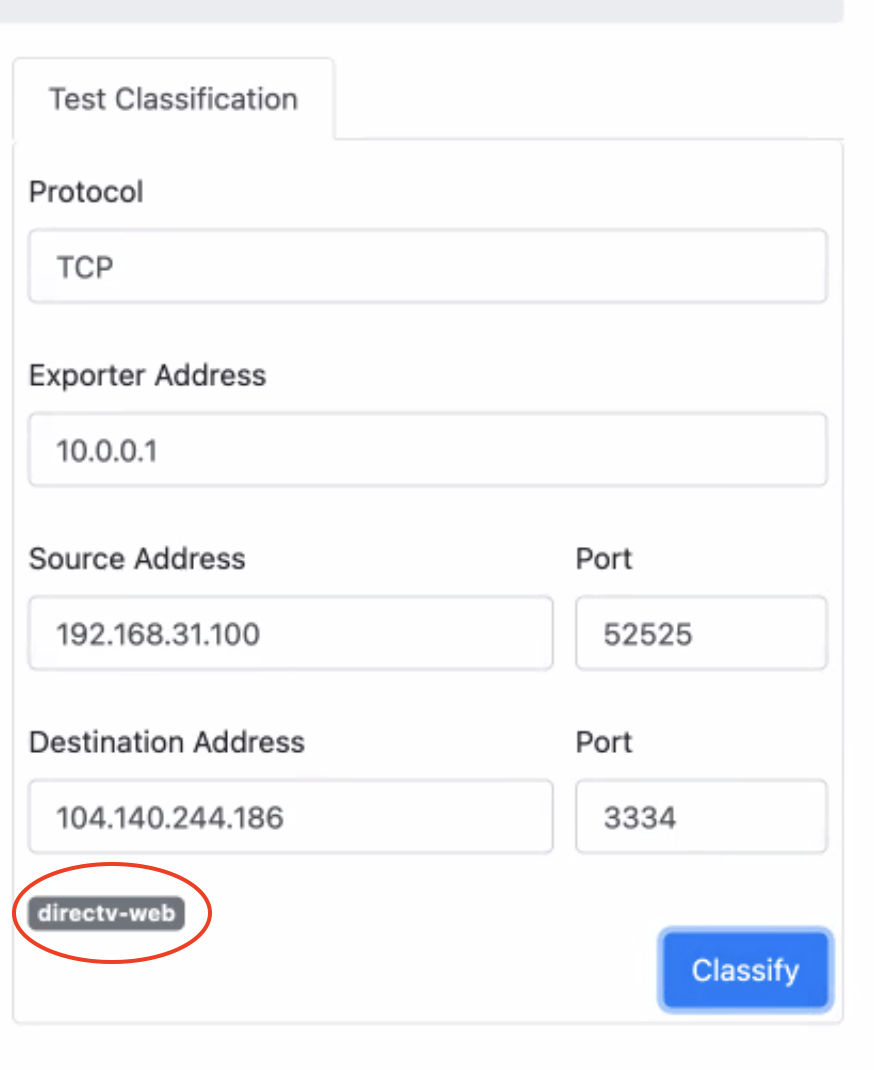Click the directv-web result badge
Viewport: 874px width, 1070px height.
tap(107, 913)
